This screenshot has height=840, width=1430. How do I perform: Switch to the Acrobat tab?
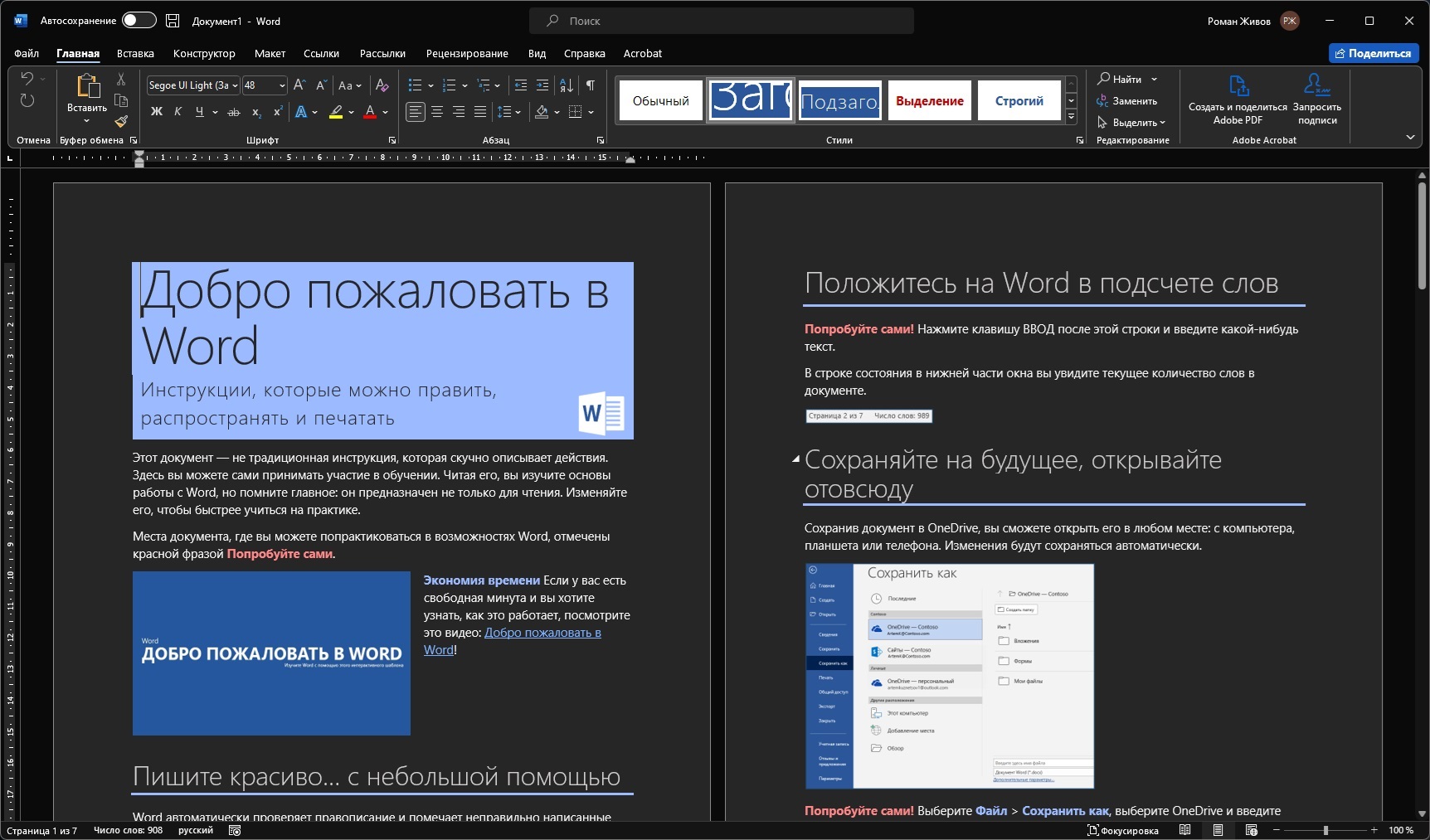[643, 54]
